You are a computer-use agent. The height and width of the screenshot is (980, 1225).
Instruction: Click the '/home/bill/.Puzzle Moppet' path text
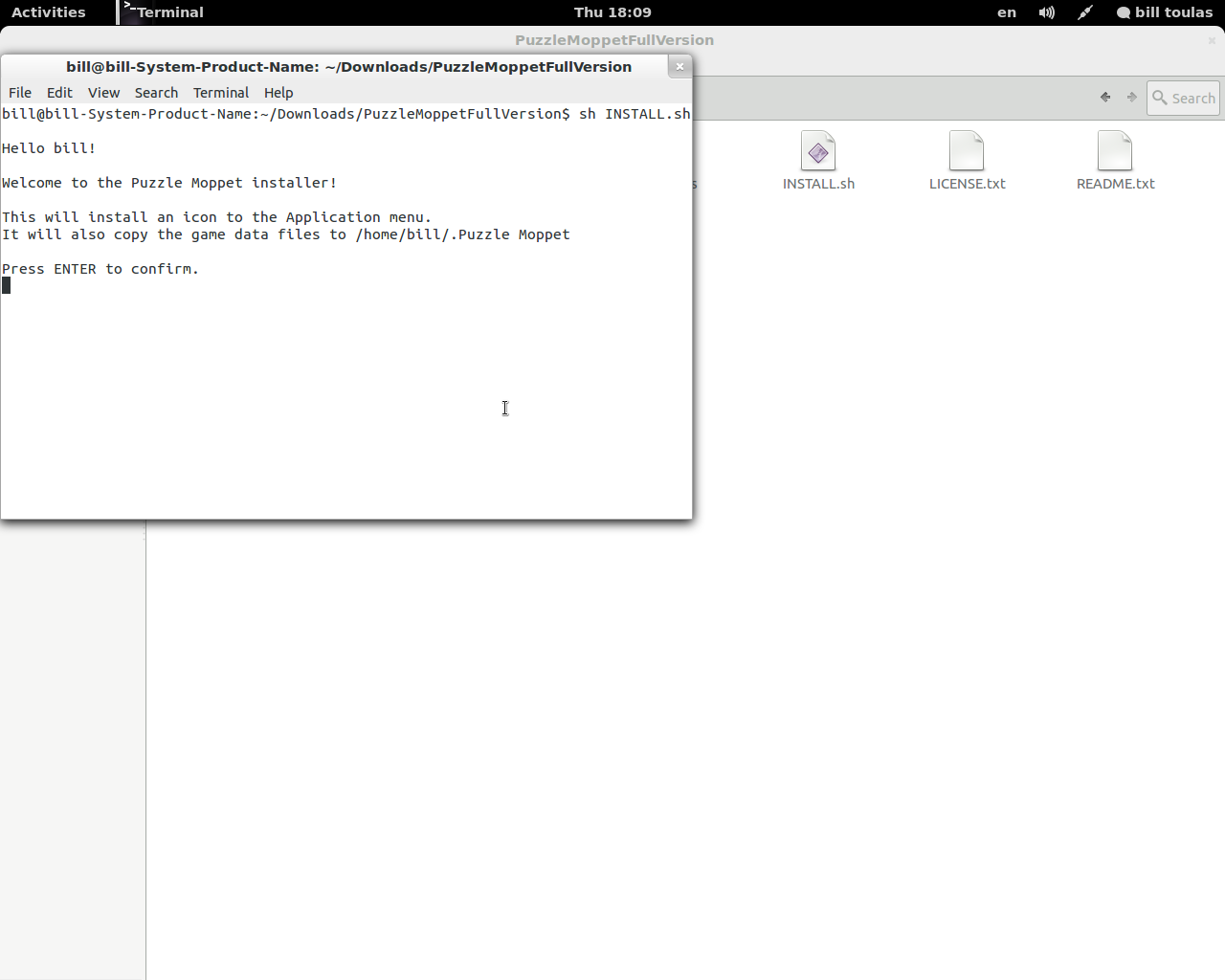click(462, 234)
